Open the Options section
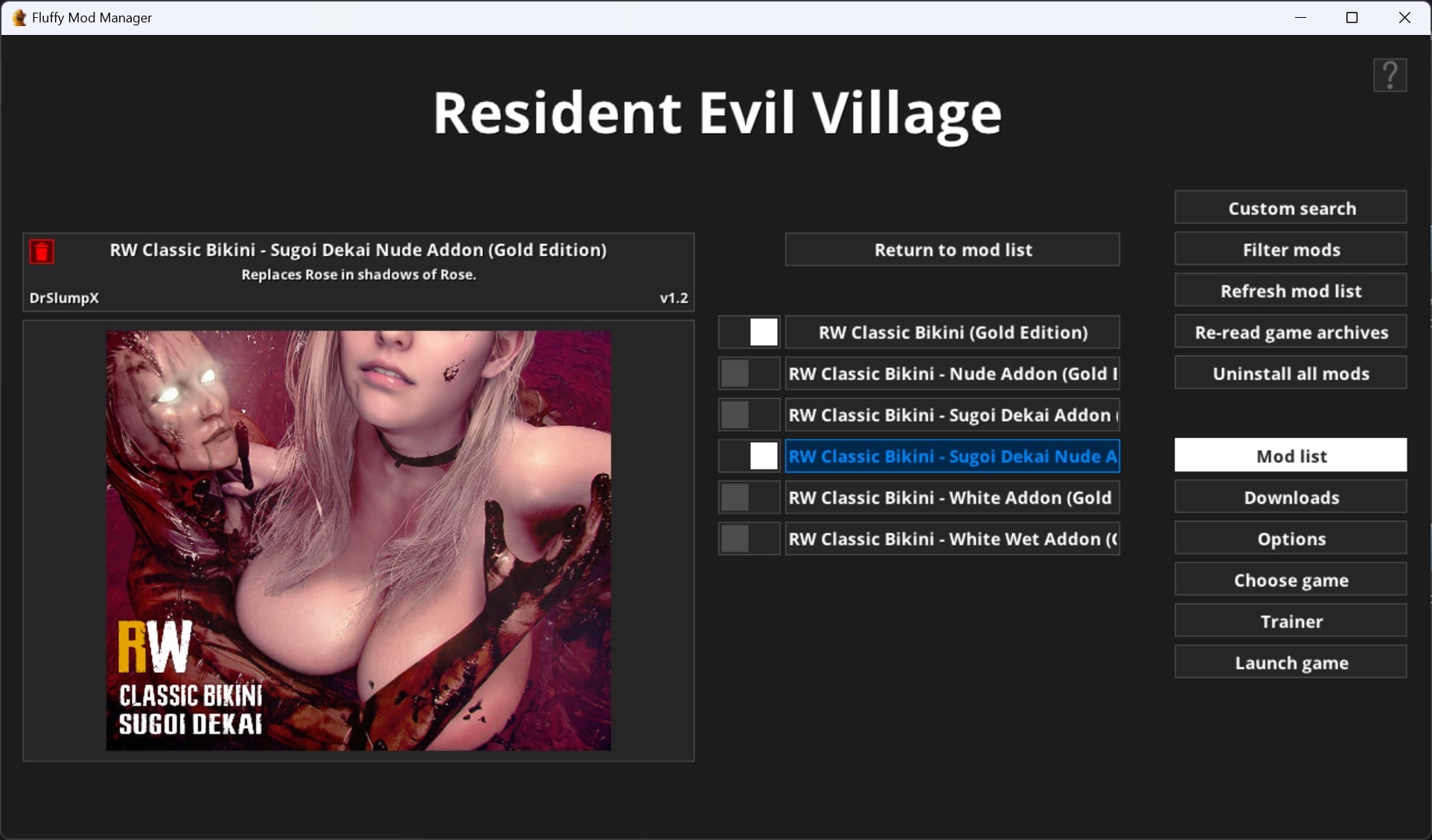 coord(1291,539)
